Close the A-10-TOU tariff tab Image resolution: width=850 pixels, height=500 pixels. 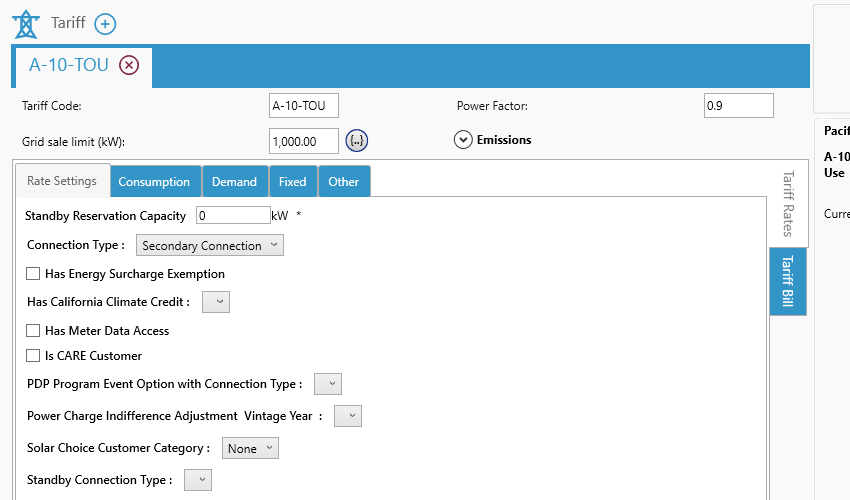click(x=129, y=66)
